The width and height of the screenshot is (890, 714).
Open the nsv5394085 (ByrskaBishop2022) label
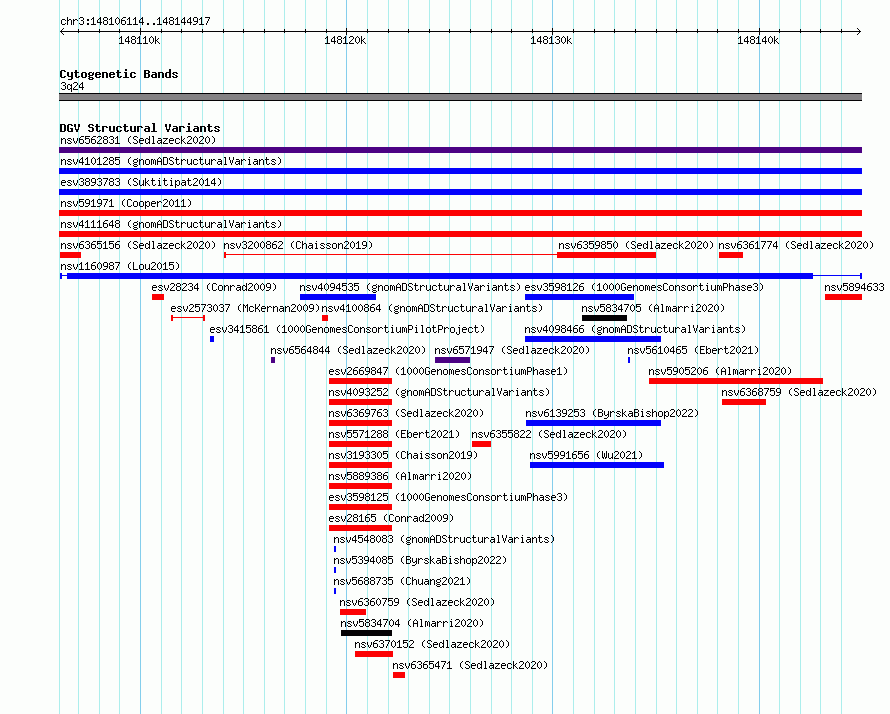tap(420, 560)
